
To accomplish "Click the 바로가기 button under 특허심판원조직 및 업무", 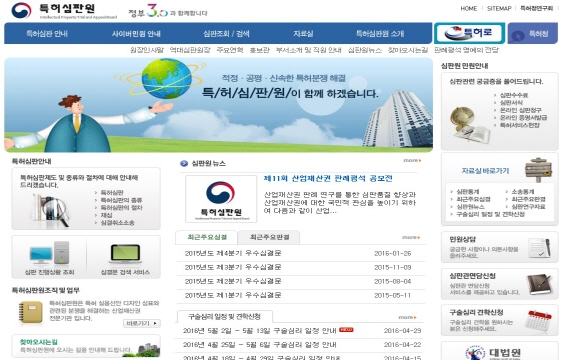I will tap(142, 323).
